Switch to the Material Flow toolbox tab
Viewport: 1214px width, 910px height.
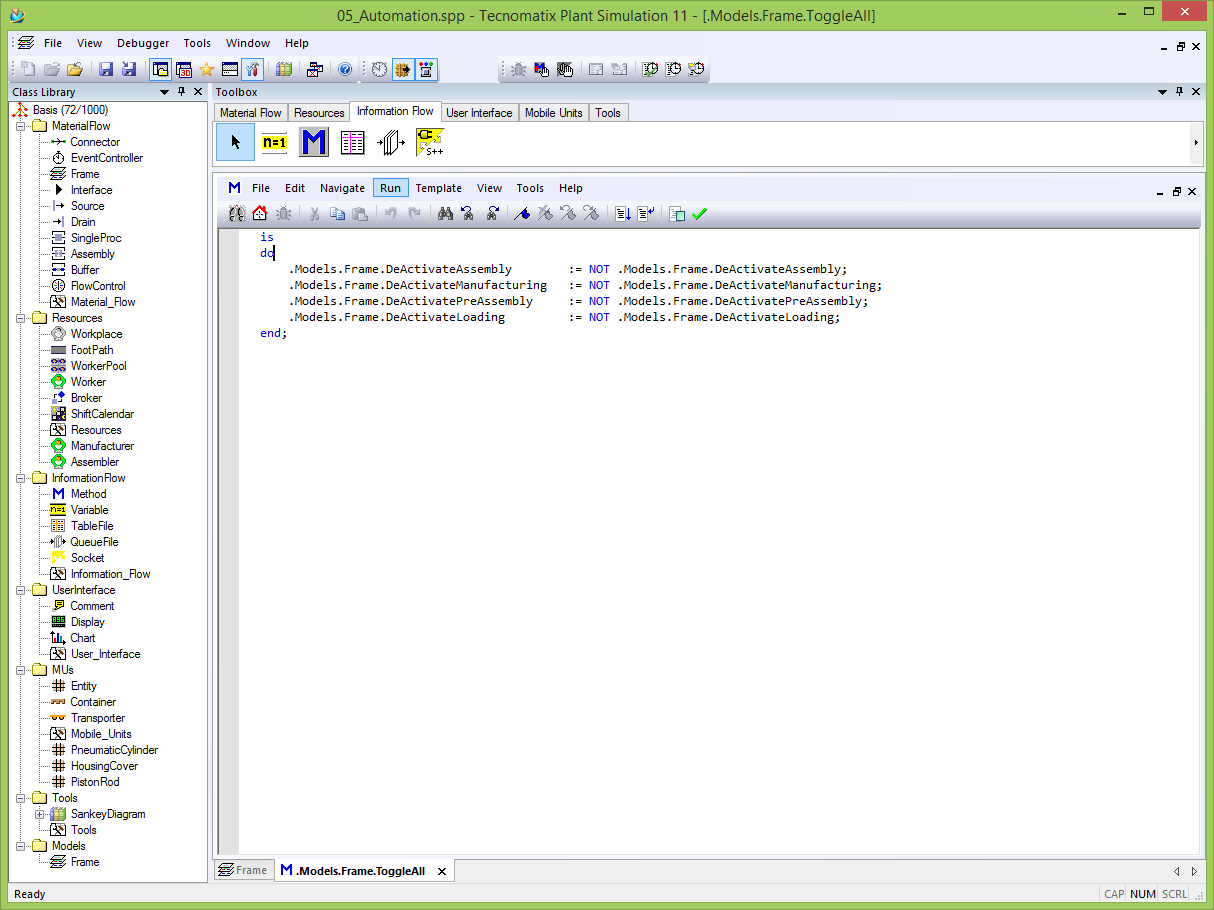tap(251, 113)
